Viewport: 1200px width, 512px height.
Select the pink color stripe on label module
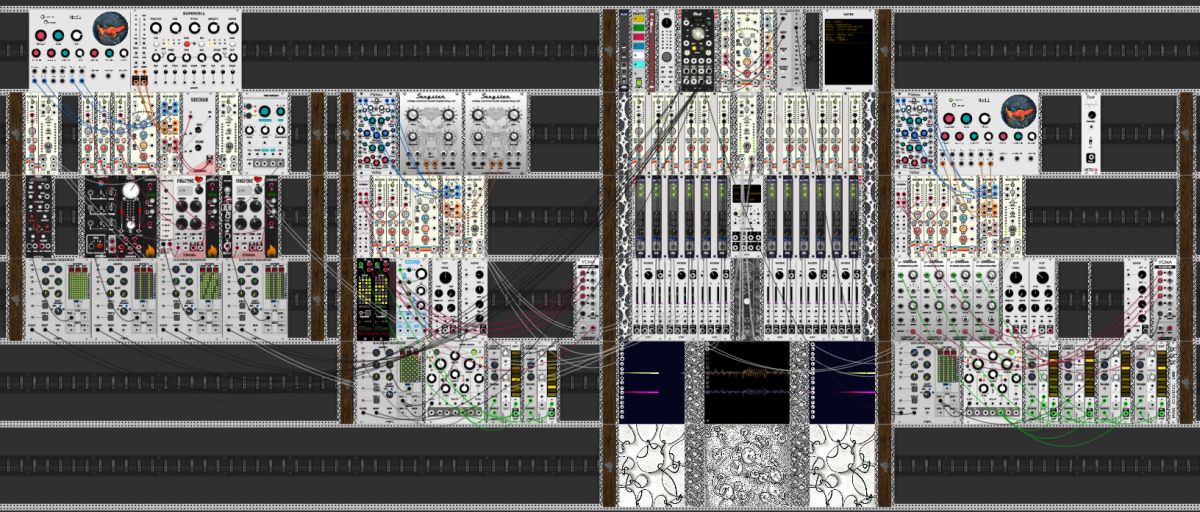pos(639,36)
